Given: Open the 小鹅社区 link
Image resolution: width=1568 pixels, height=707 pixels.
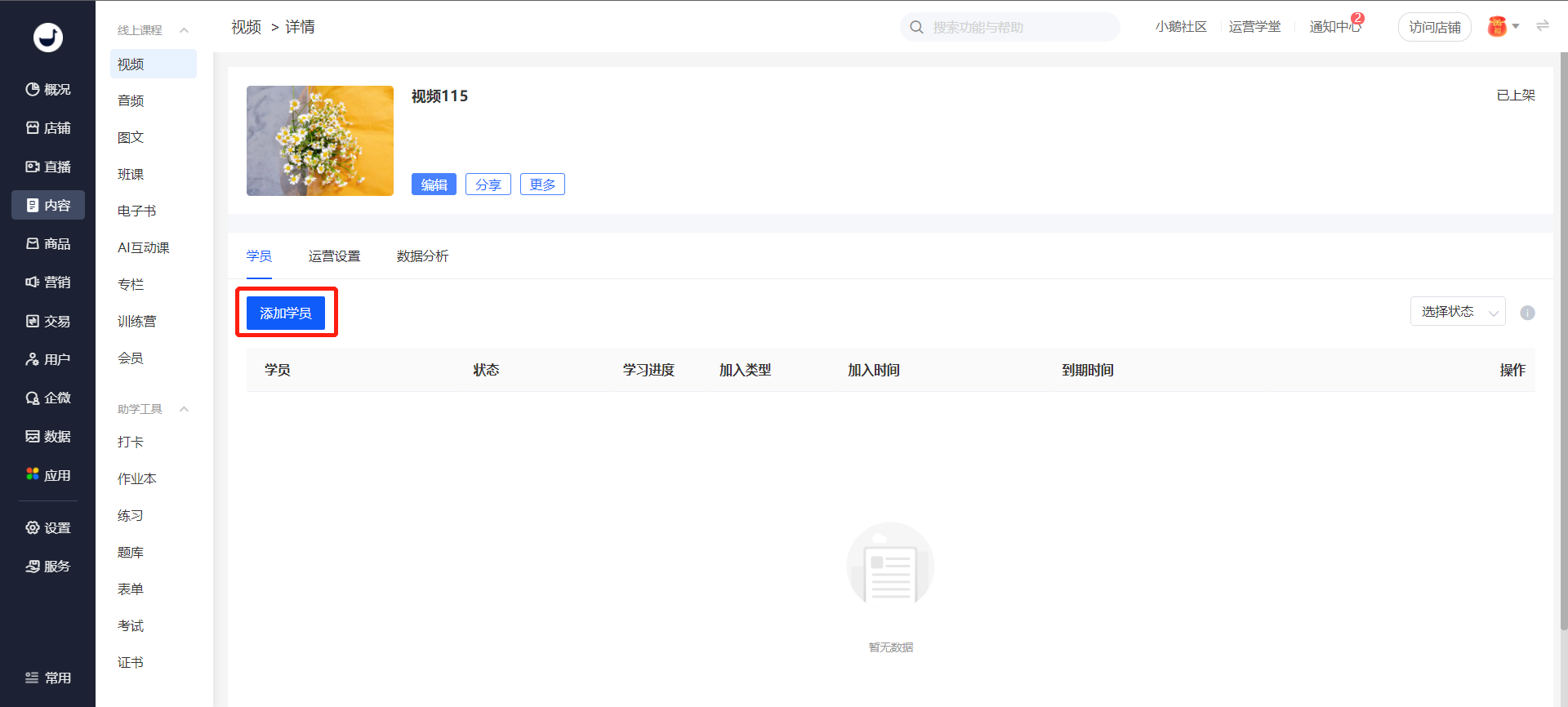Looking at the screenshot, I should pyautogui.click(x=1181, y=27).
